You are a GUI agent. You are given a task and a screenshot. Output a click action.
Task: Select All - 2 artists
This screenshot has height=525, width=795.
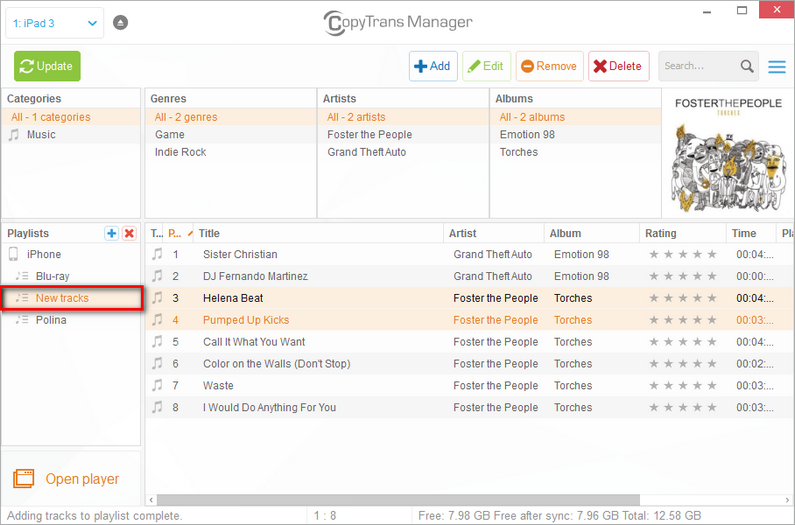tap(403, 117)
